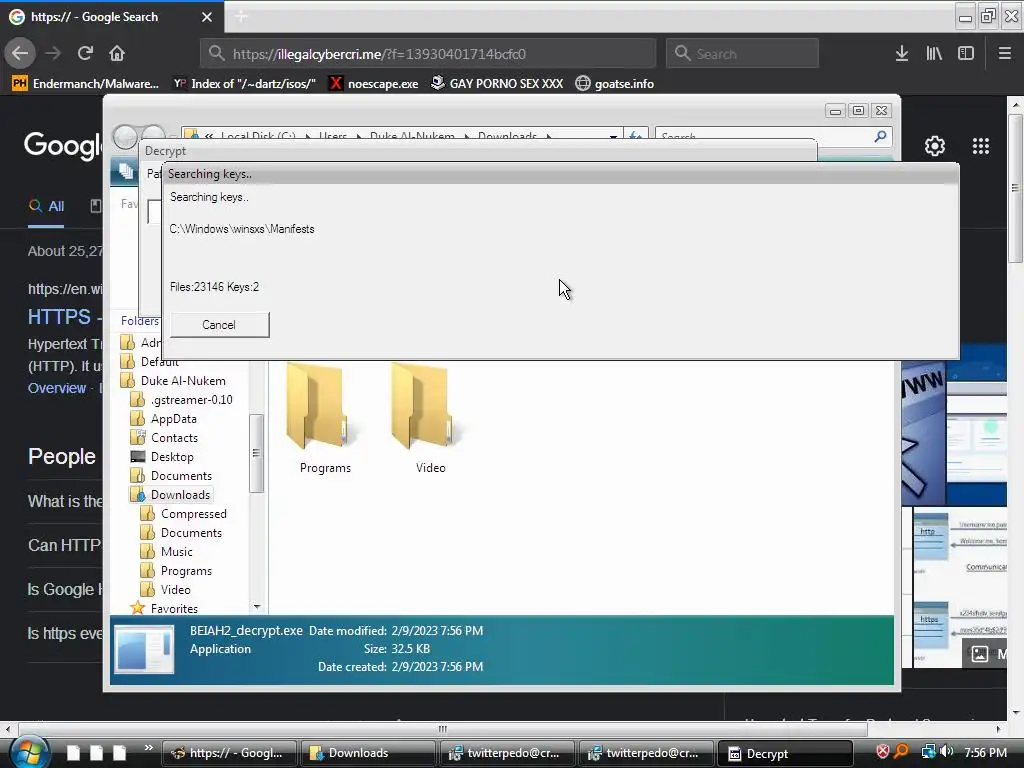The image size is (1024, 768).
Task: Click the red security shield tray icon
Action: point(883,752)
